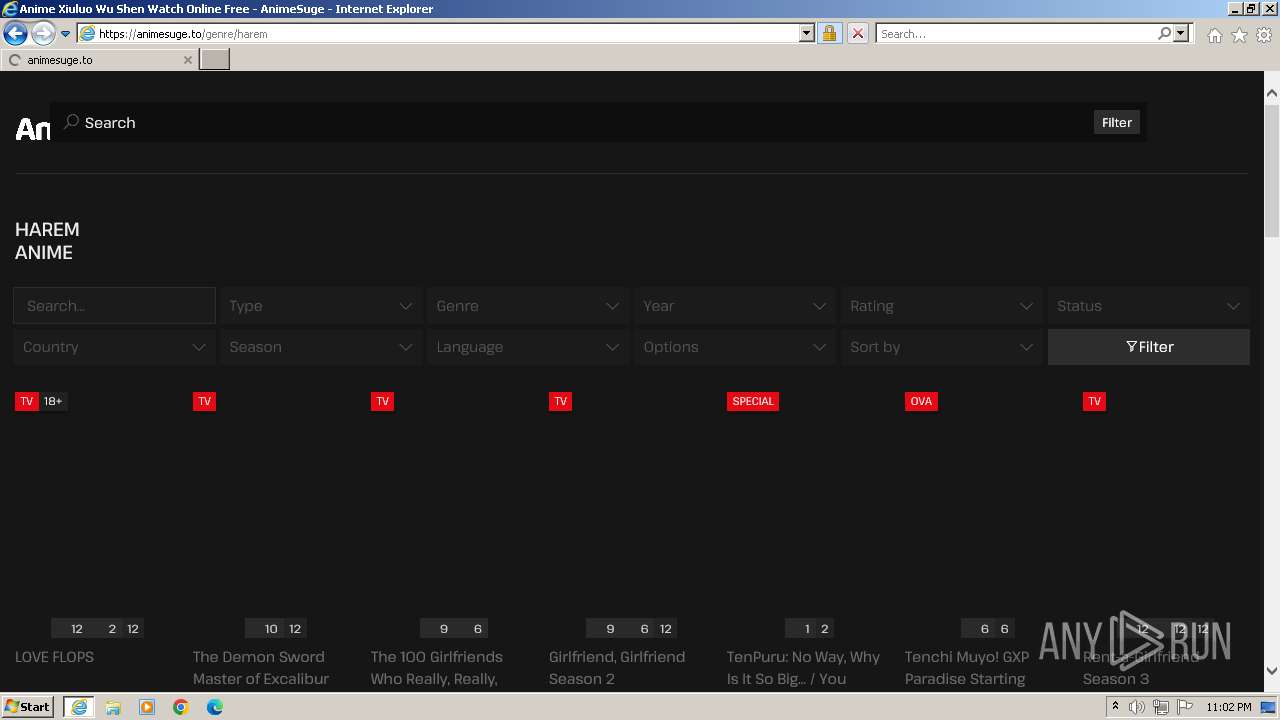This screenshot has width=1280, height=720.
Task: Expand the Type dropdown
Action: pos(321,306)
